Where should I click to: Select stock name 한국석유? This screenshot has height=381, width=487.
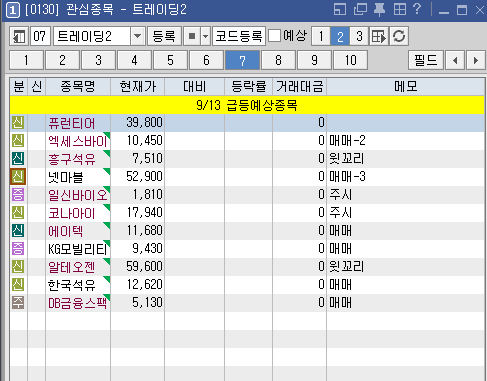(72, 285)
